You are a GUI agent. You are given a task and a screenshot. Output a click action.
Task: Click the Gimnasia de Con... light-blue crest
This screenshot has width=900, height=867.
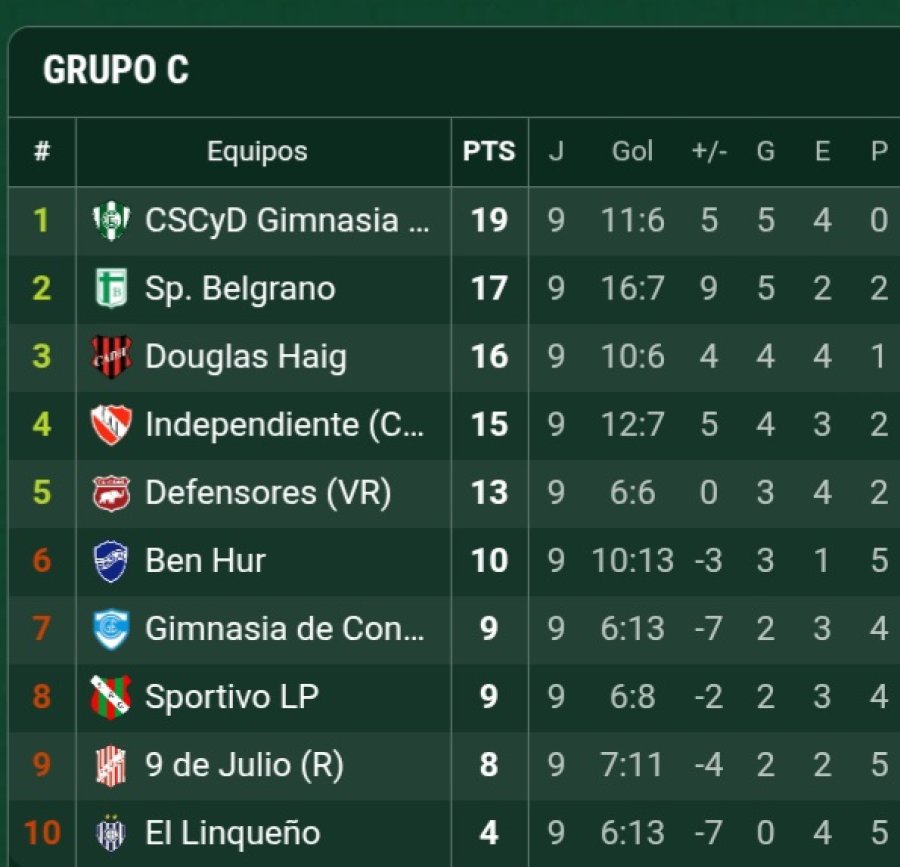[x=111, y=628]
